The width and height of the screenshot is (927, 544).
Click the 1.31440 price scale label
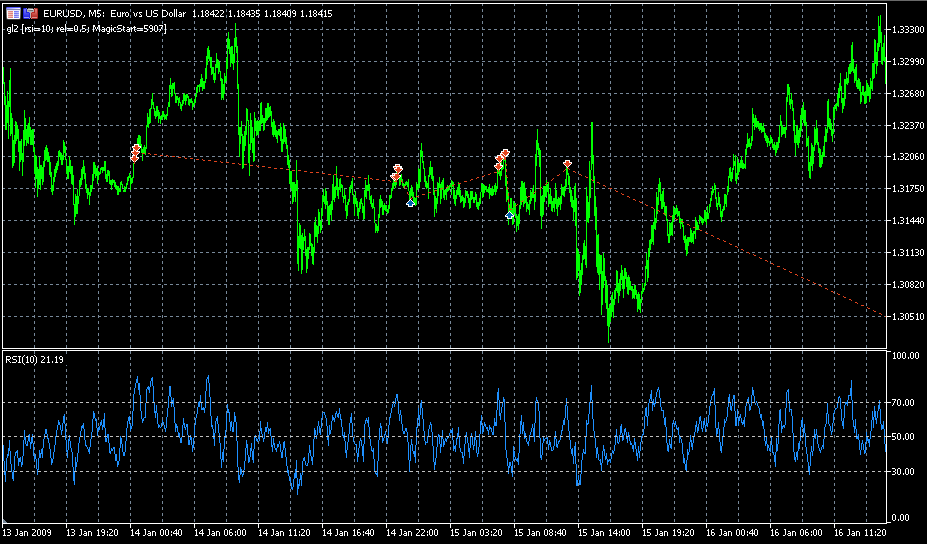pos(908,221)
